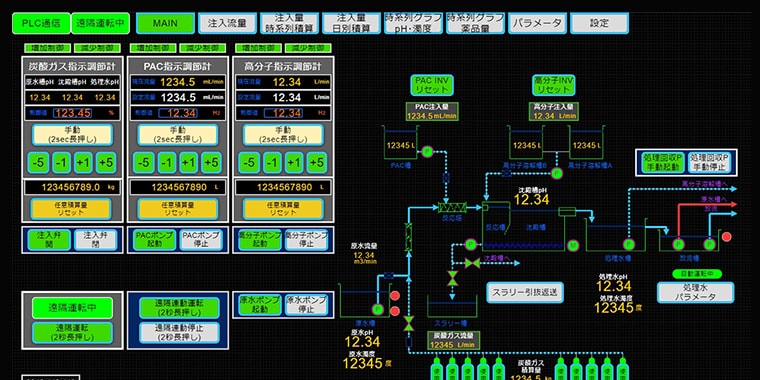Image resolution: width=760 pixels, height=380 pixels.
Task: Toggle 増加制御 above 炭酸ガス指示調節計
Action: click(47, 48)
